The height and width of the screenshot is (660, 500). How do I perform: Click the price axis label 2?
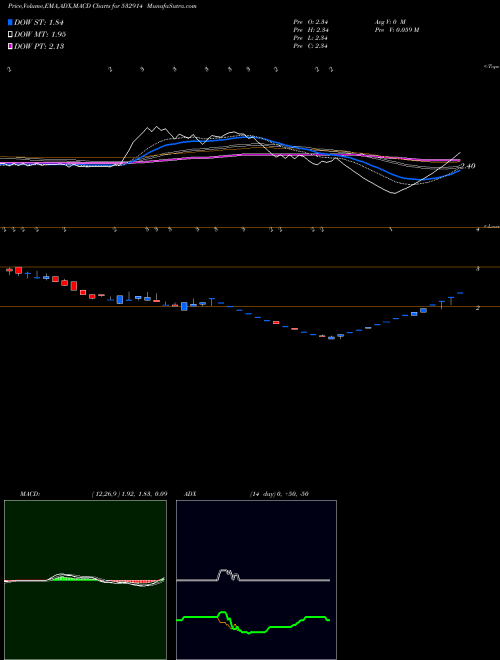tap(477, 308)
